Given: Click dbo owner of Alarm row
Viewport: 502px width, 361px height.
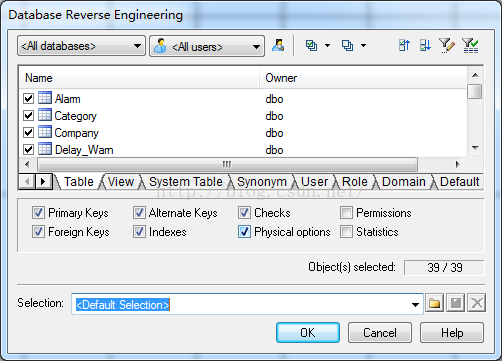Looking at the screenshot, I should pos(274,99).
